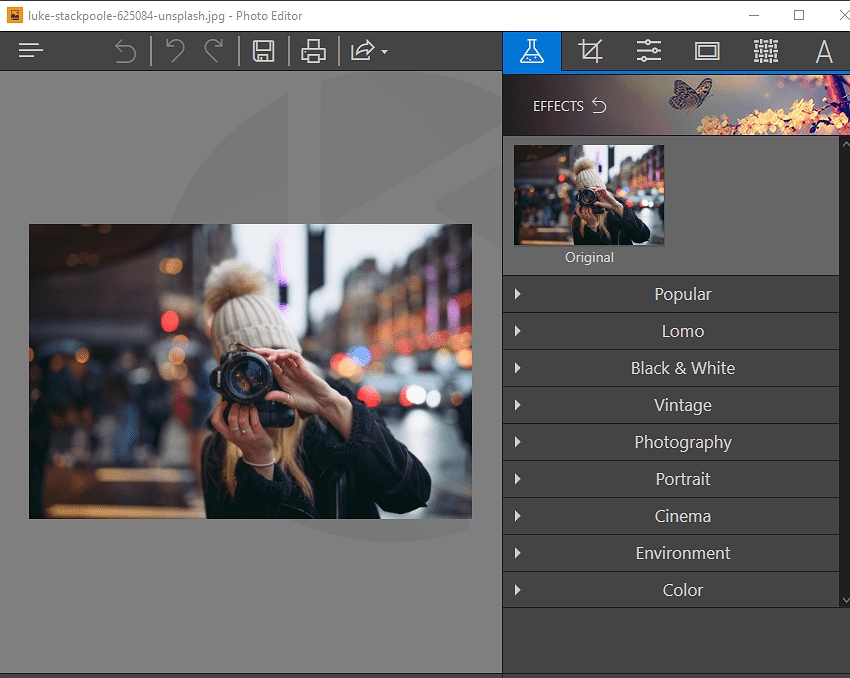Viewport: 850px width, 678px height.
Task: Expand the Environment effects category
Action: point(671,553)
